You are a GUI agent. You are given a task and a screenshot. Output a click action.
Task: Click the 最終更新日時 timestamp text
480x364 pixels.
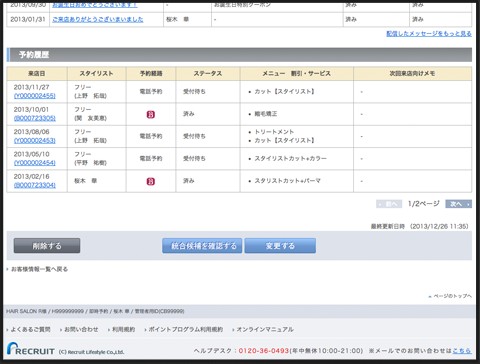tap(419, 226)
